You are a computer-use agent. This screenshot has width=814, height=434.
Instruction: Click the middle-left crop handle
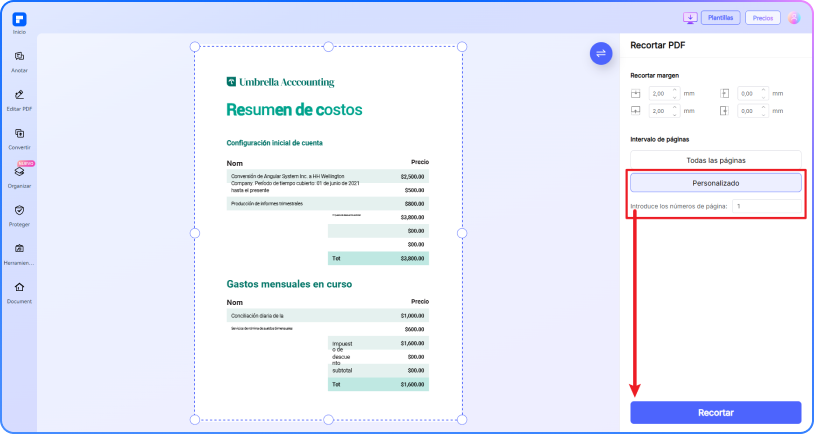(x=195, y=233)
